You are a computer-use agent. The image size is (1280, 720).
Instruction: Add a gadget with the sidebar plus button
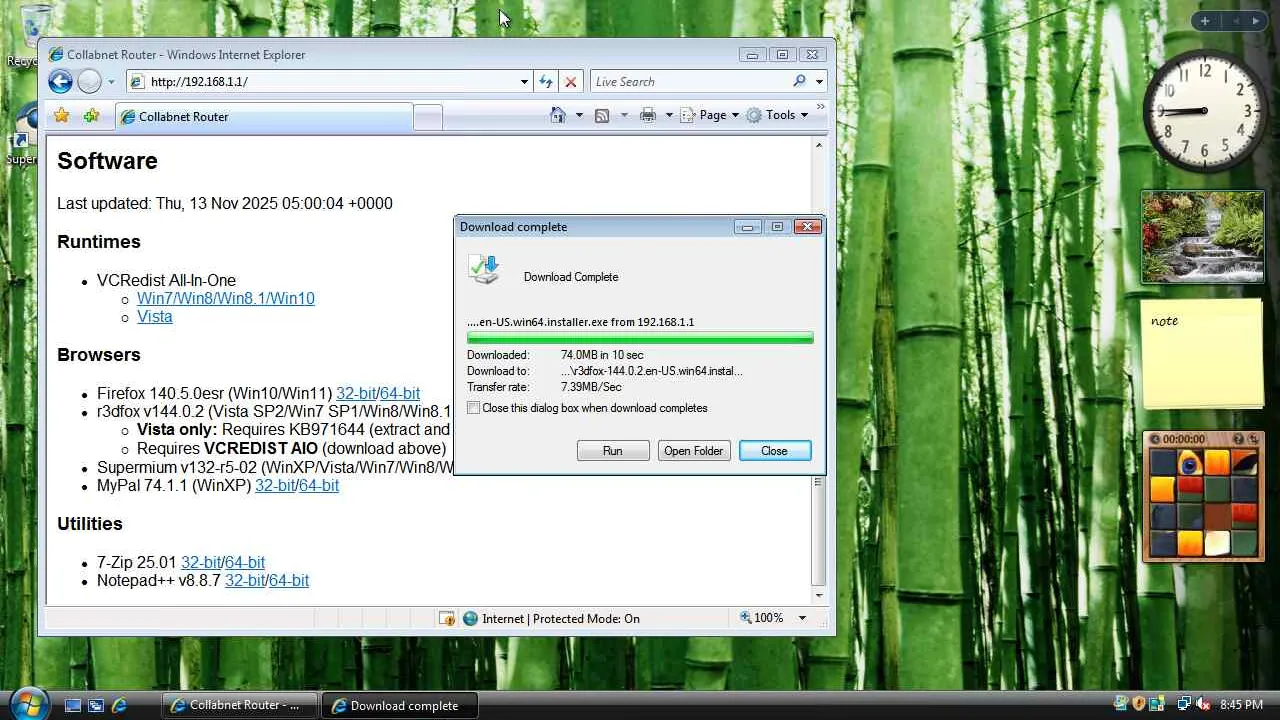(1205, 21)
